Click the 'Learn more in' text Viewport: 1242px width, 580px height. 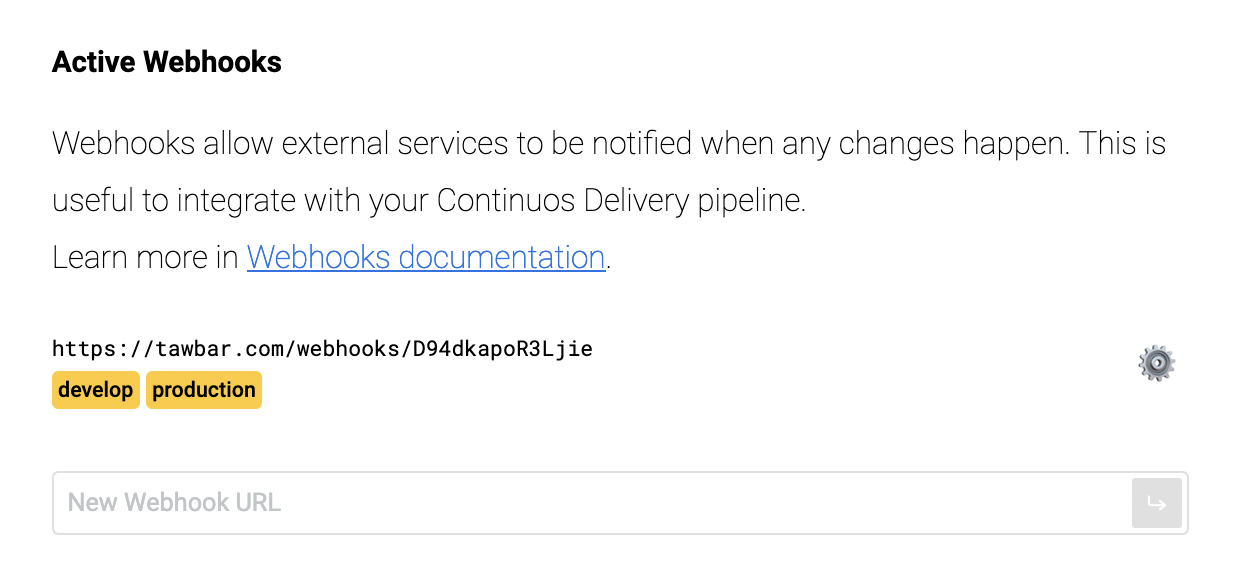[145, 258]
